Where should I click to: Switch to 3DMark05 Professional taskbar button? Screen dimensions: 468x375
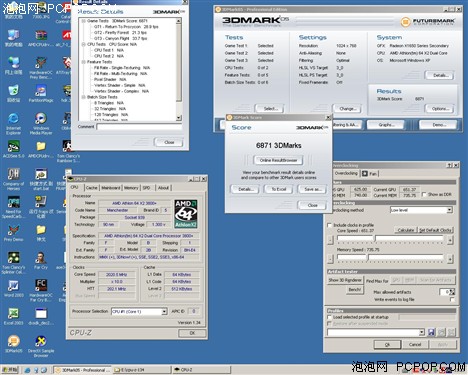(82, 370)
